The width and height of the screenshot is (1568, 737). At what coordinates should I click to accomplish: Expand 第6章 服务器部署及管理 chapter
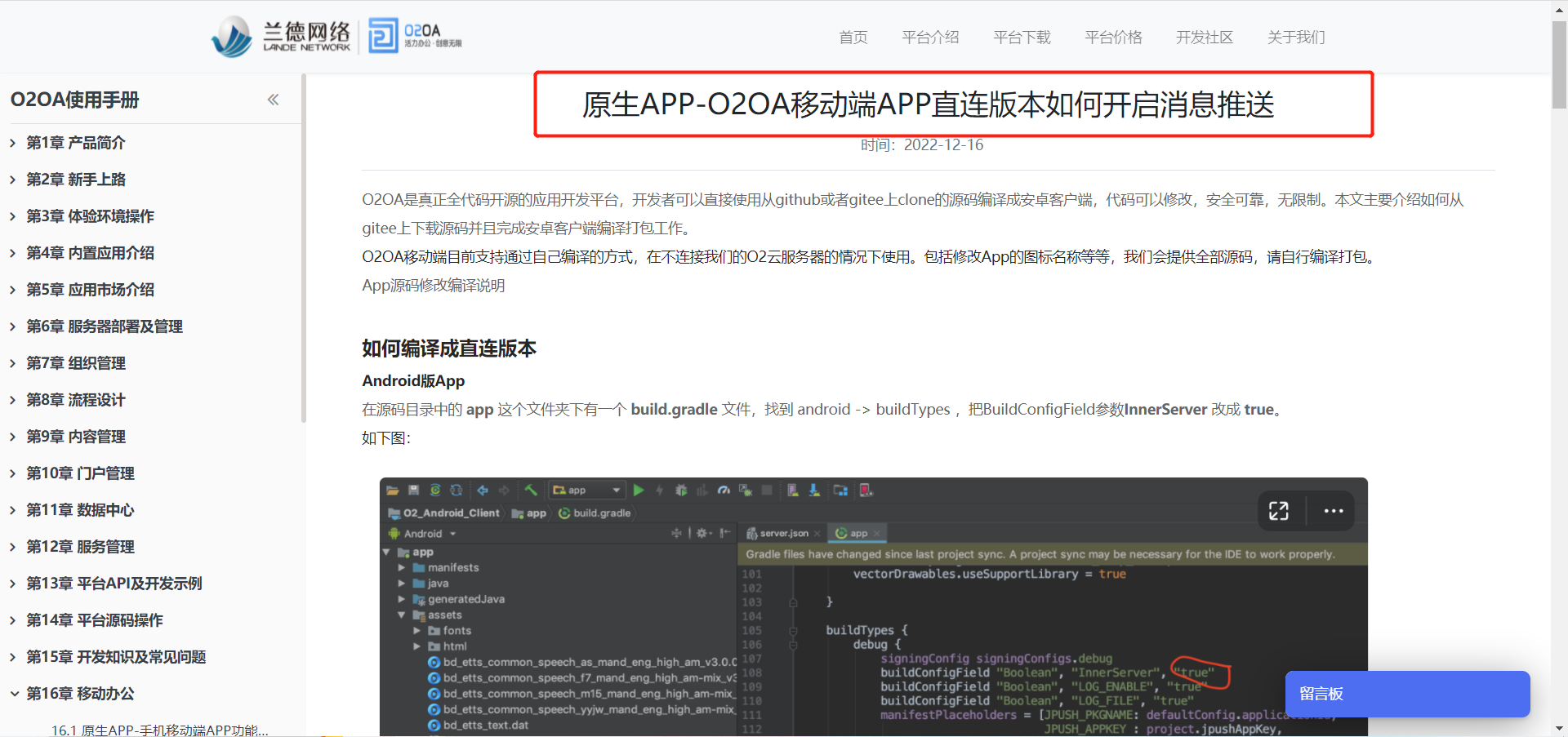tap(104, 326)
